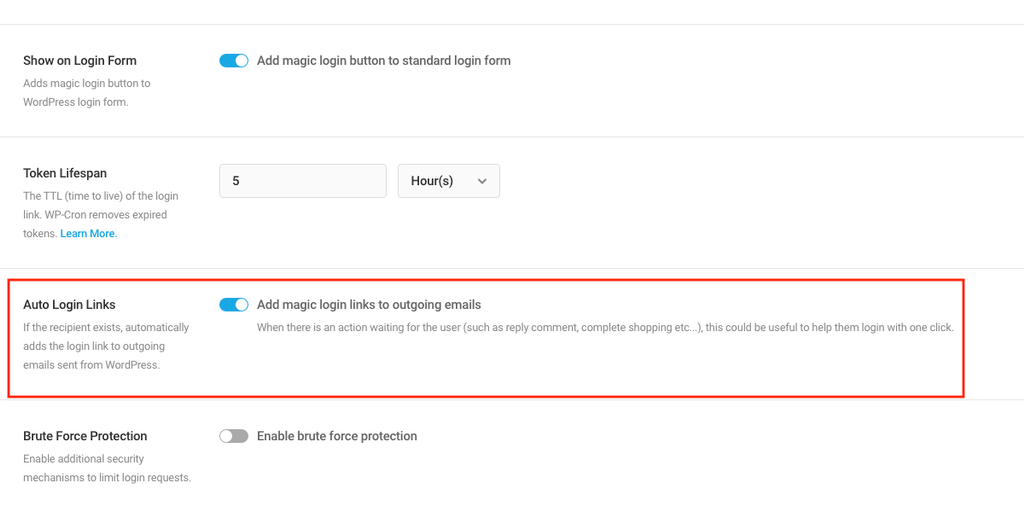The width and height of the screenshot is (1024, 512).
Task: Click the 'If the recipient exists' description text
Action: coord(106,345)
